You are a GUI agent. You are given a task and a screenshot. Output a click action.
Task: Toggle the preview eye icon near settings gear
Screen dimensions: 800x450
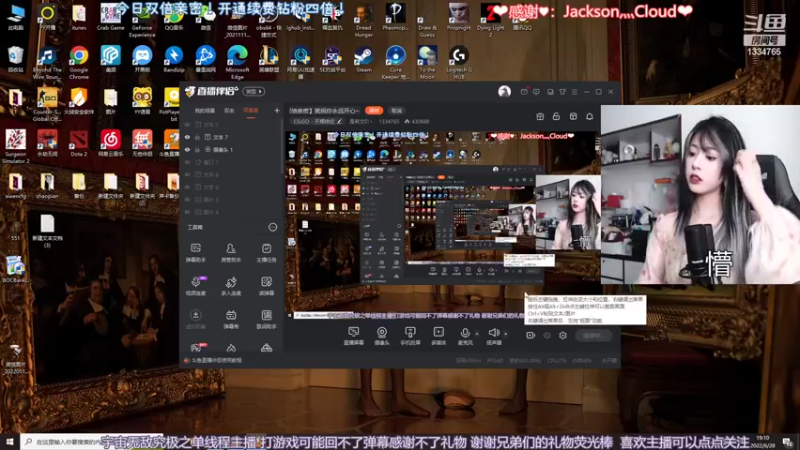[547, 335]
